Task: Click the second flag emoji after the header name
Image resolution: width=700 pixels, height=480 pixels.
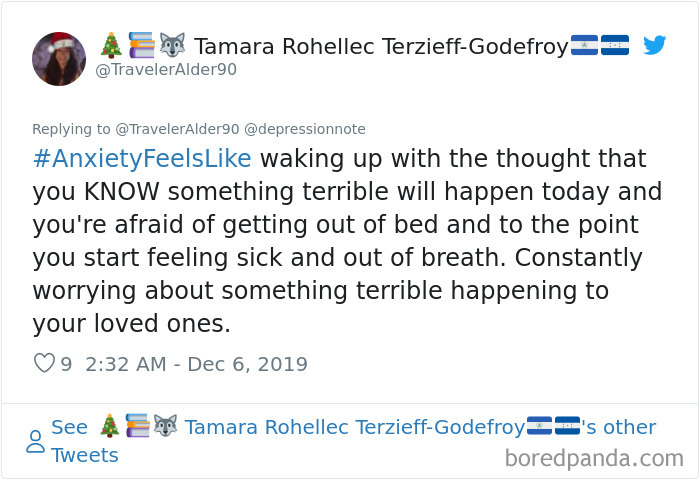Action: pos(615,46)
